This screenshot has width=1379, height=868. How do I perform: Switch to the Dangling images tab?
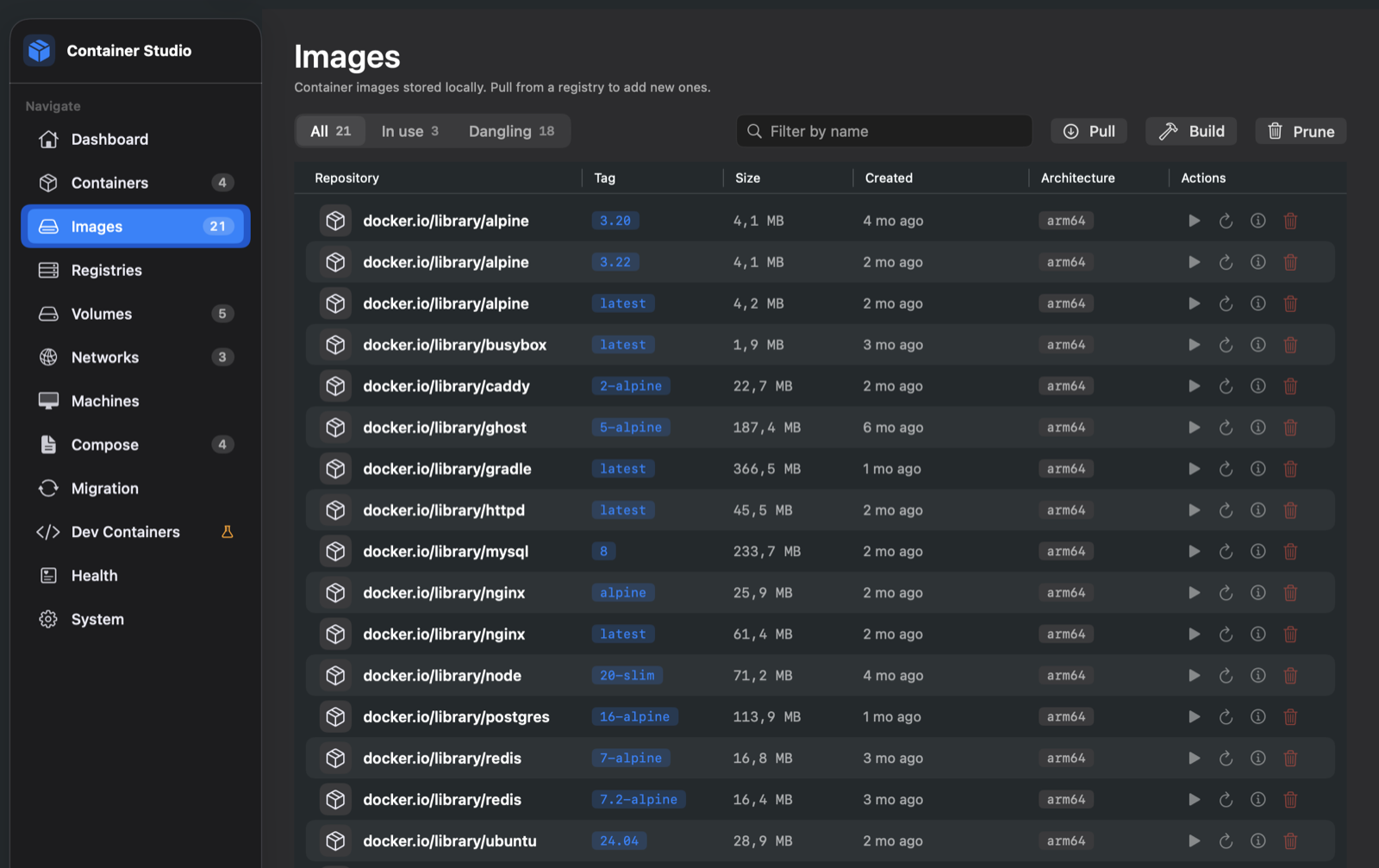click(x=512, y=131)
